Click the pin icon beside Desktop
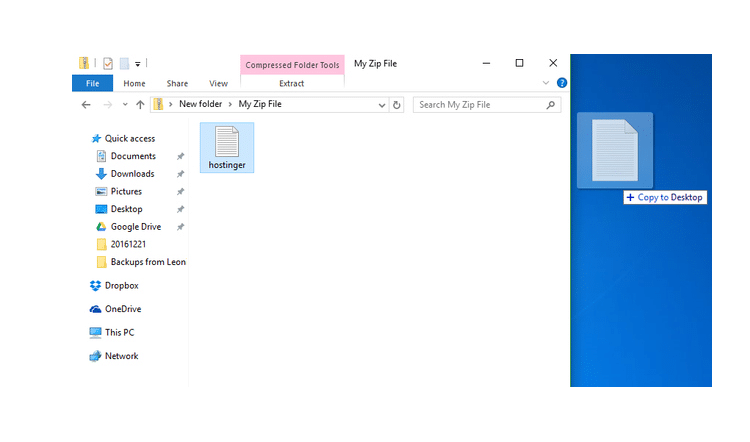The height and width of the screenshot is (442, 750). point(180,210)
